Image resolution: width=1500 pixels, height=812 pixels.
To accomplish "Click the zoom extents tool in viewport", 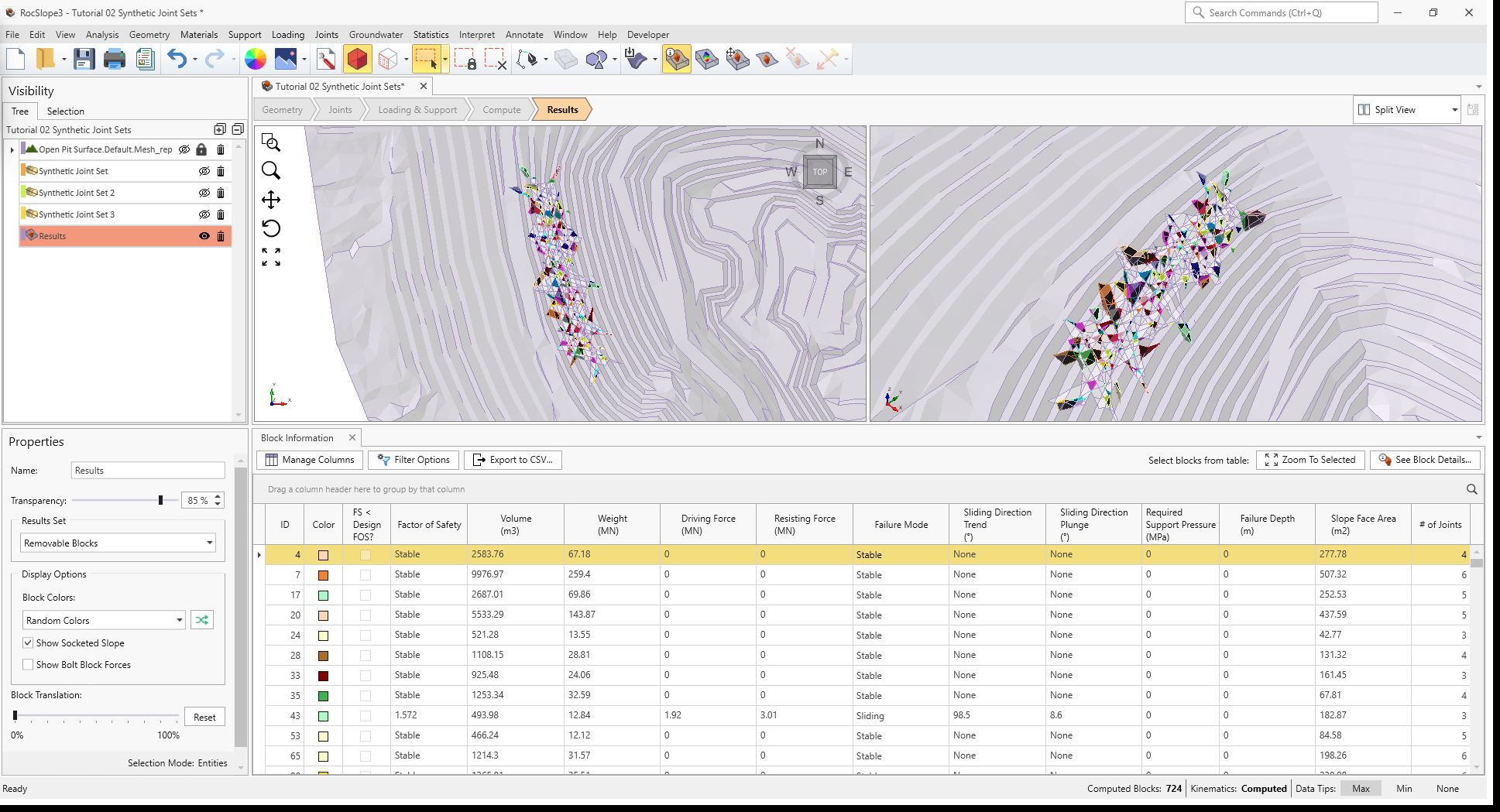I will click(271, 257).
